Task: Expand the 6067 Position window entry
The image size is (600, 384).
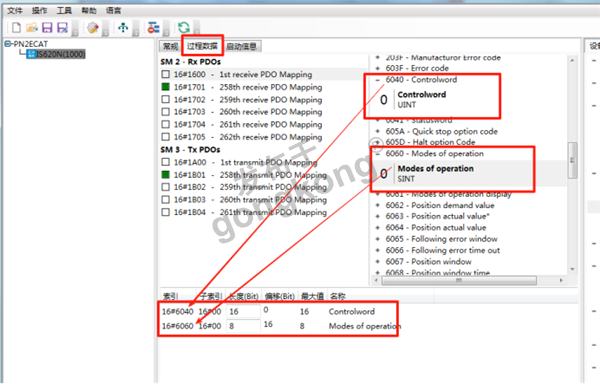Action: click(x=378, y=262)
